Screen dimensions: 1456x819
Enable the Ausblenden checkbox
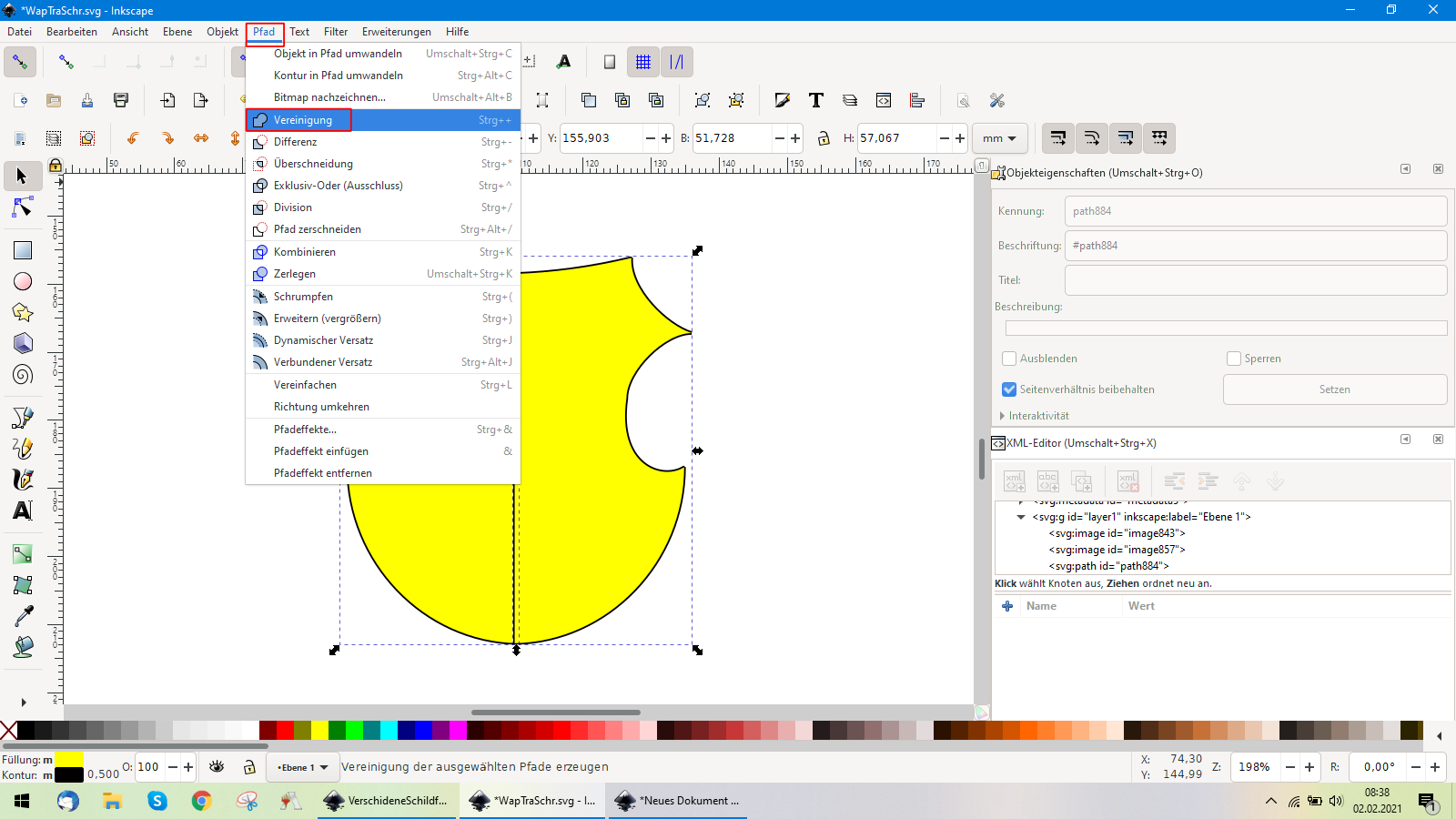[1009, 359]
